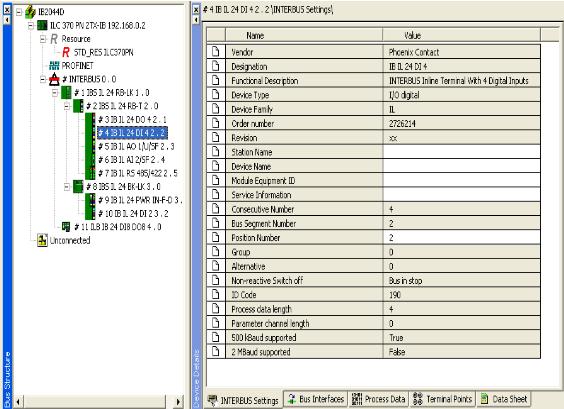The image size is (564, 409).
Task: Click the PROFINET network icon
Action: [54, 65]
